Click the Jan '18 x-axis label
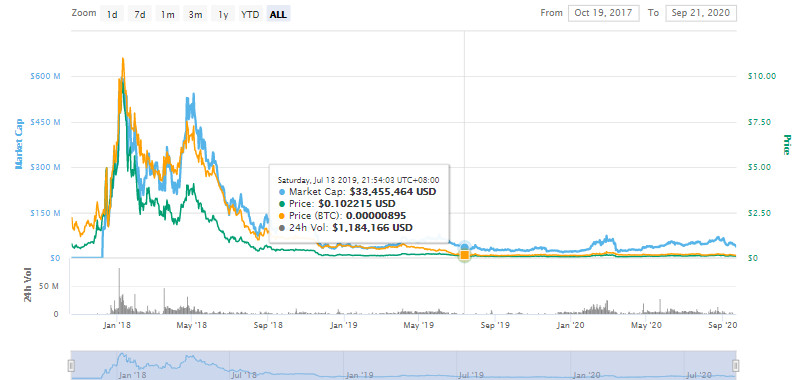This screenshot has width=800, height=380. [117, 324]
